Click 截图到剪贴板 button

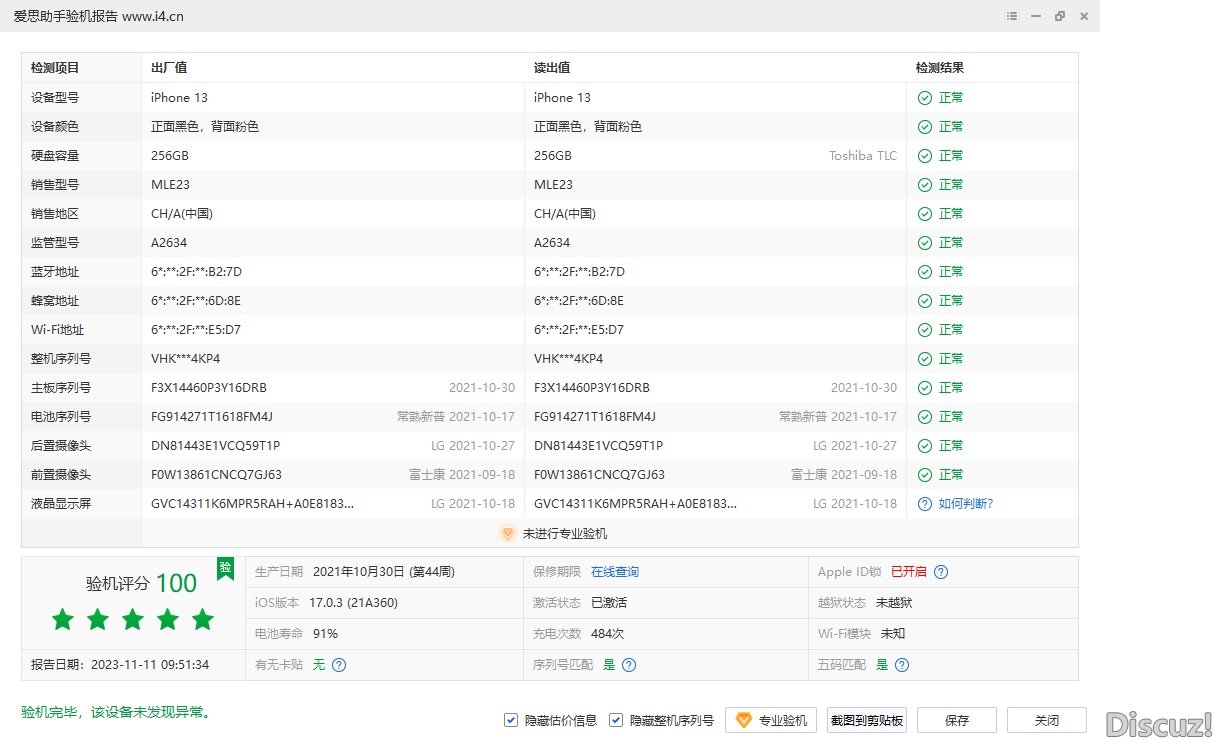pos(867,720)
